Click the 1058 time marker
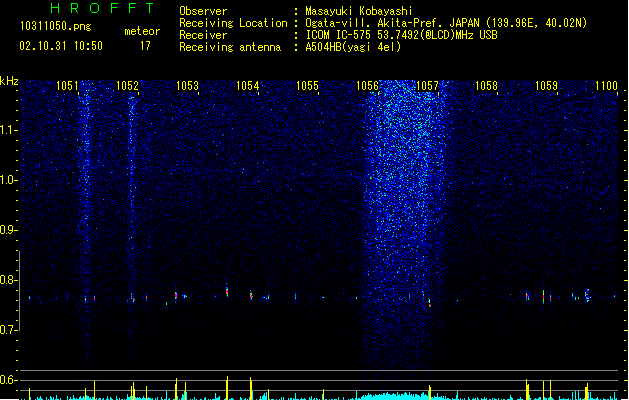Viewport: 629px width, 400px height. (486, 86)
